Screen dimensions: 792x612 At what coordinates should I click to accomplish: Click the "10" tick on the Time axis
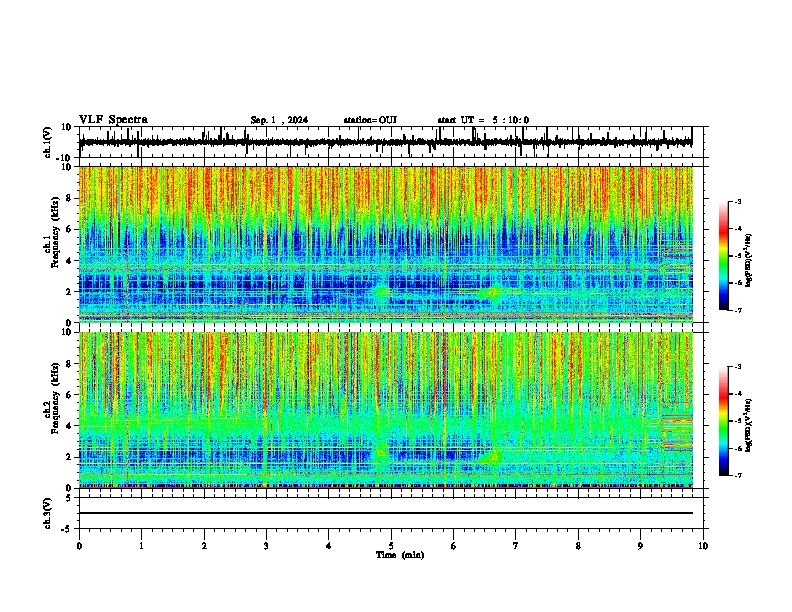703,546
